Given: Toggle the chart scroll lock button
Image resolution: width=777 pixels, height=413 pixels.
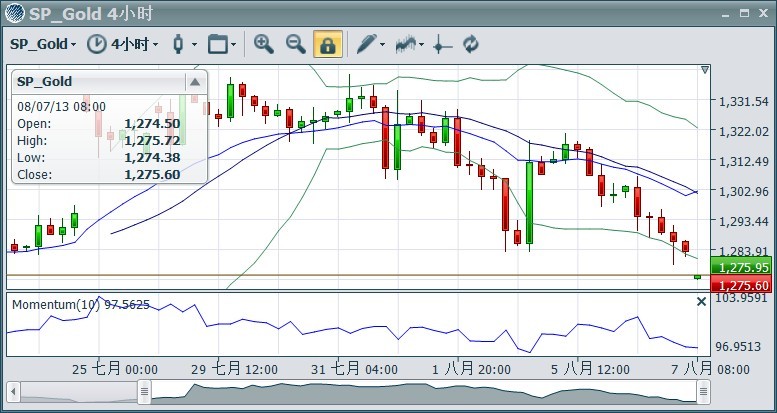Looking at the screenshot, I should [x=328, y=44].
